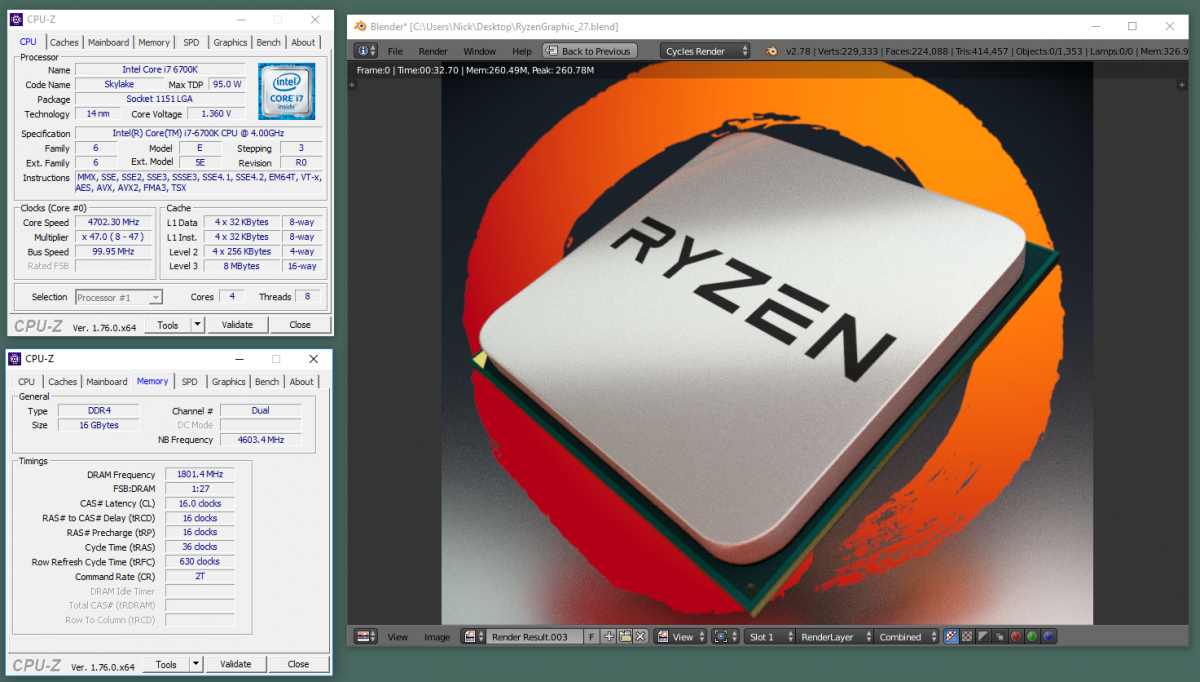Click Close button at bottom of top CPU-Z window
The image size is (1200, 682).
(300, 325)
